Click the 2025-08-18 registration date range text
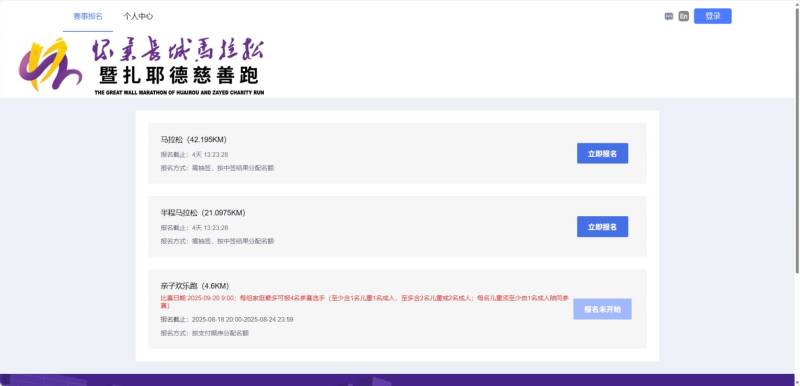This screenshot has width=800, height=386. pos(242,320)
